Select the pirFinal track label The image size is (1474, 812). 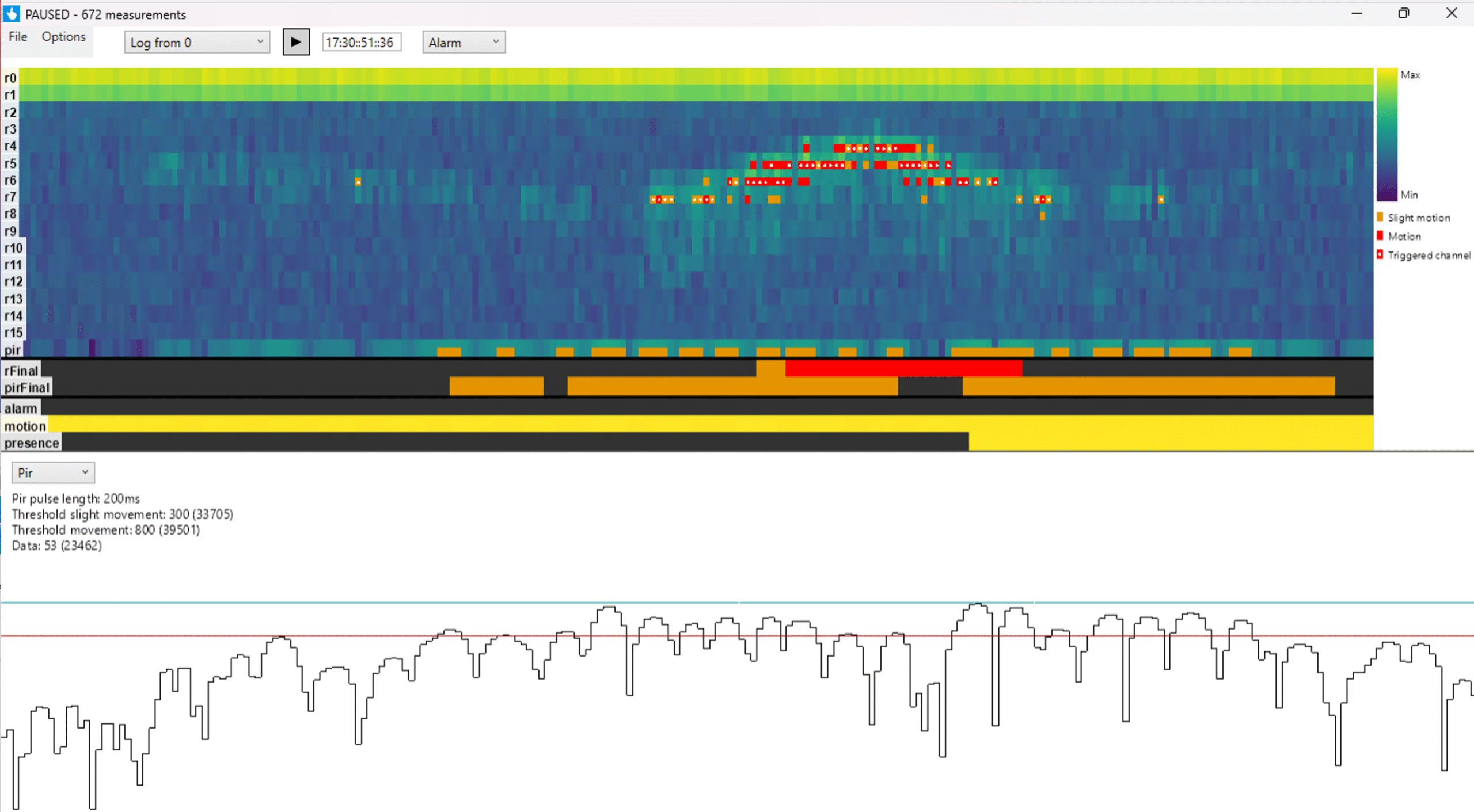(x=26, y=387)
